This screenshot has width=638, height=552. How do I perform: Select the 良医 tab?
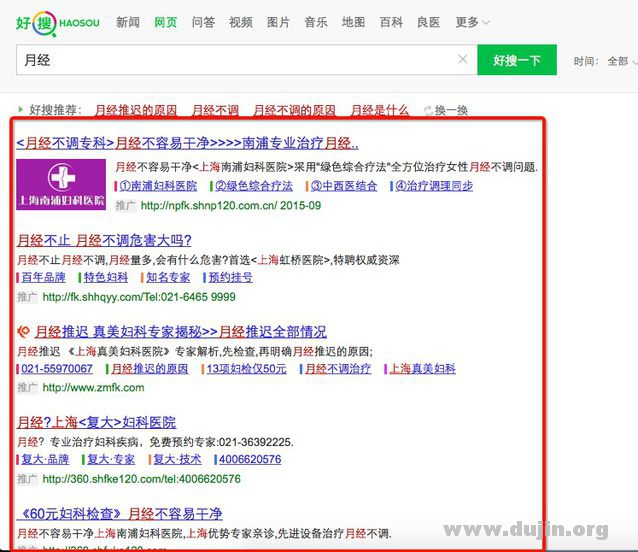tap(428, 22)
